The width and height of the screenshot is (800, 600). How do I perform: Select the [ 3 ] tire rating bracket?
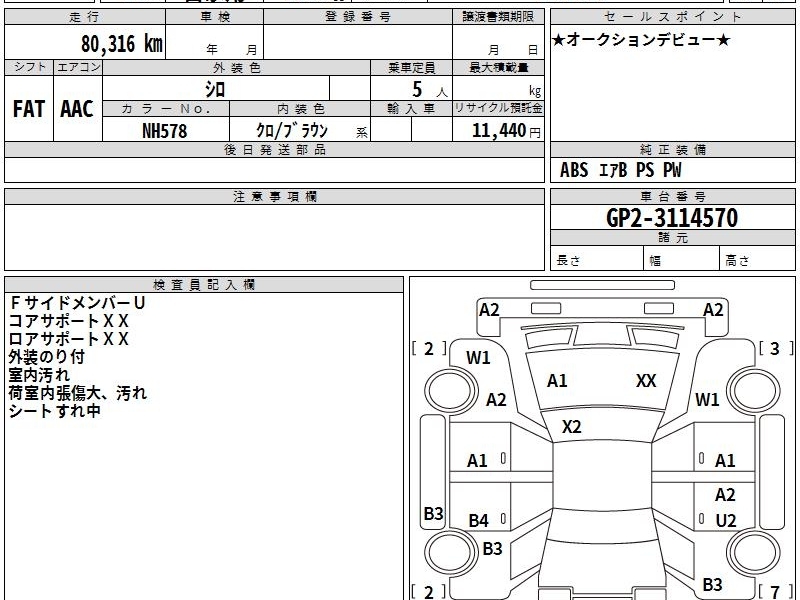pos(776,348)
